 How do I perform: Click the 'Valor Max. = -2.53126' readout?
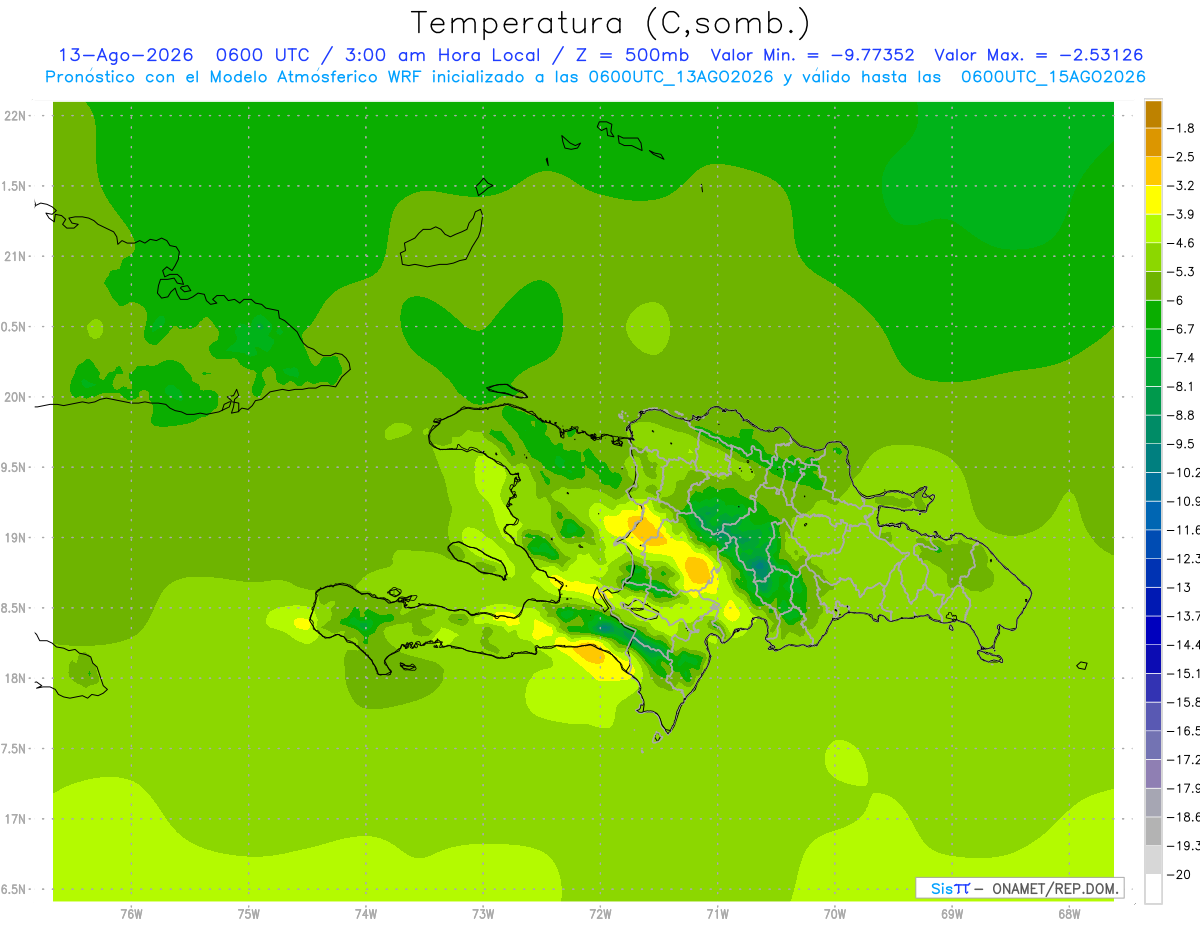point(1038,55)
